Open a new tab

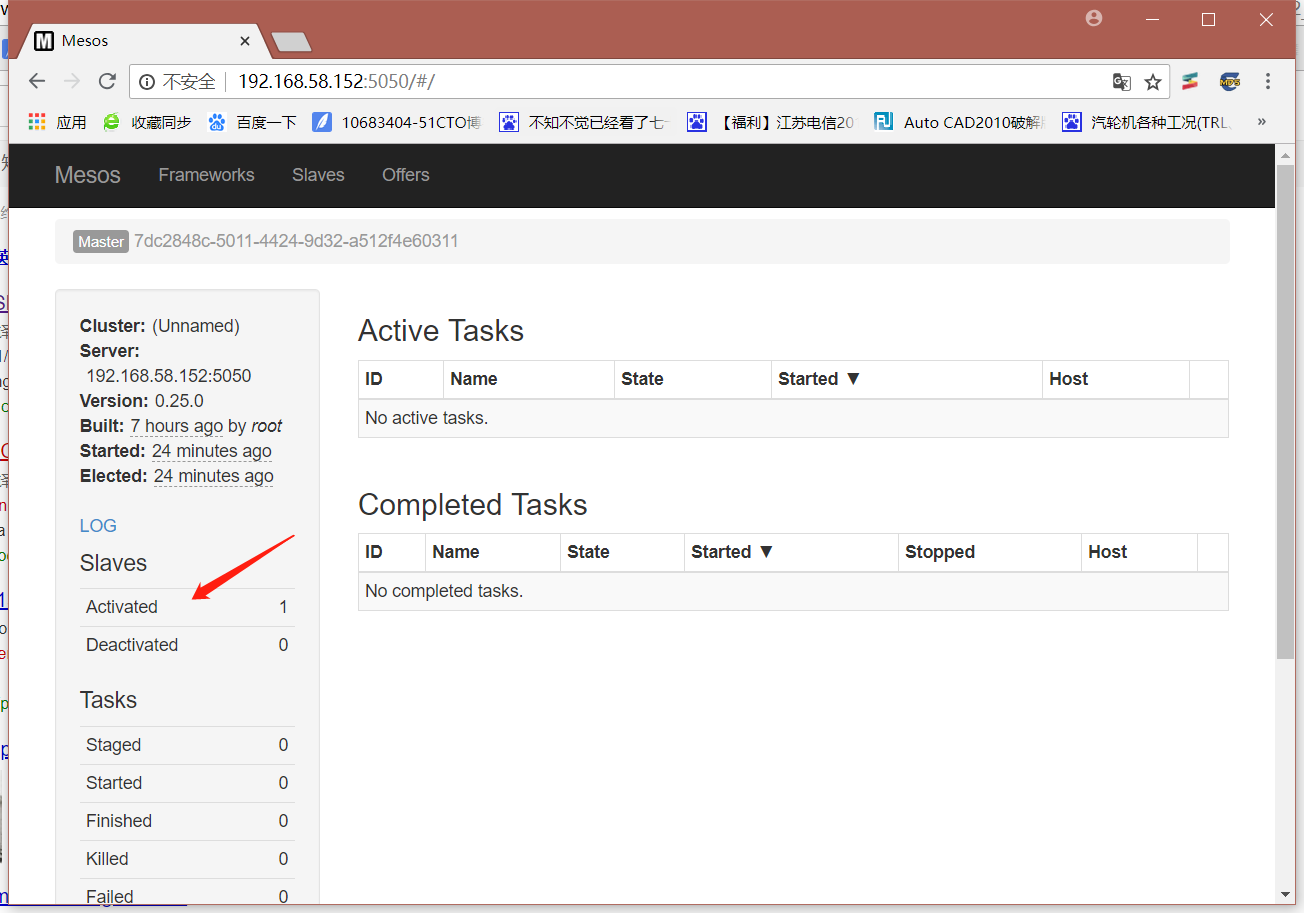pyautogui.click(x=291, y=42)
